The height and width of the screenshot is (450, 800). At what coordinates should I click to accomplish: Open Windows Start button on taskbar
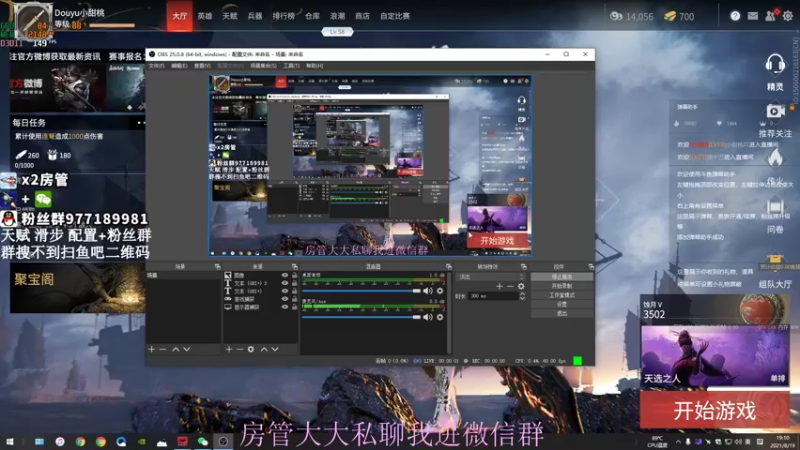tap(10, 442)
